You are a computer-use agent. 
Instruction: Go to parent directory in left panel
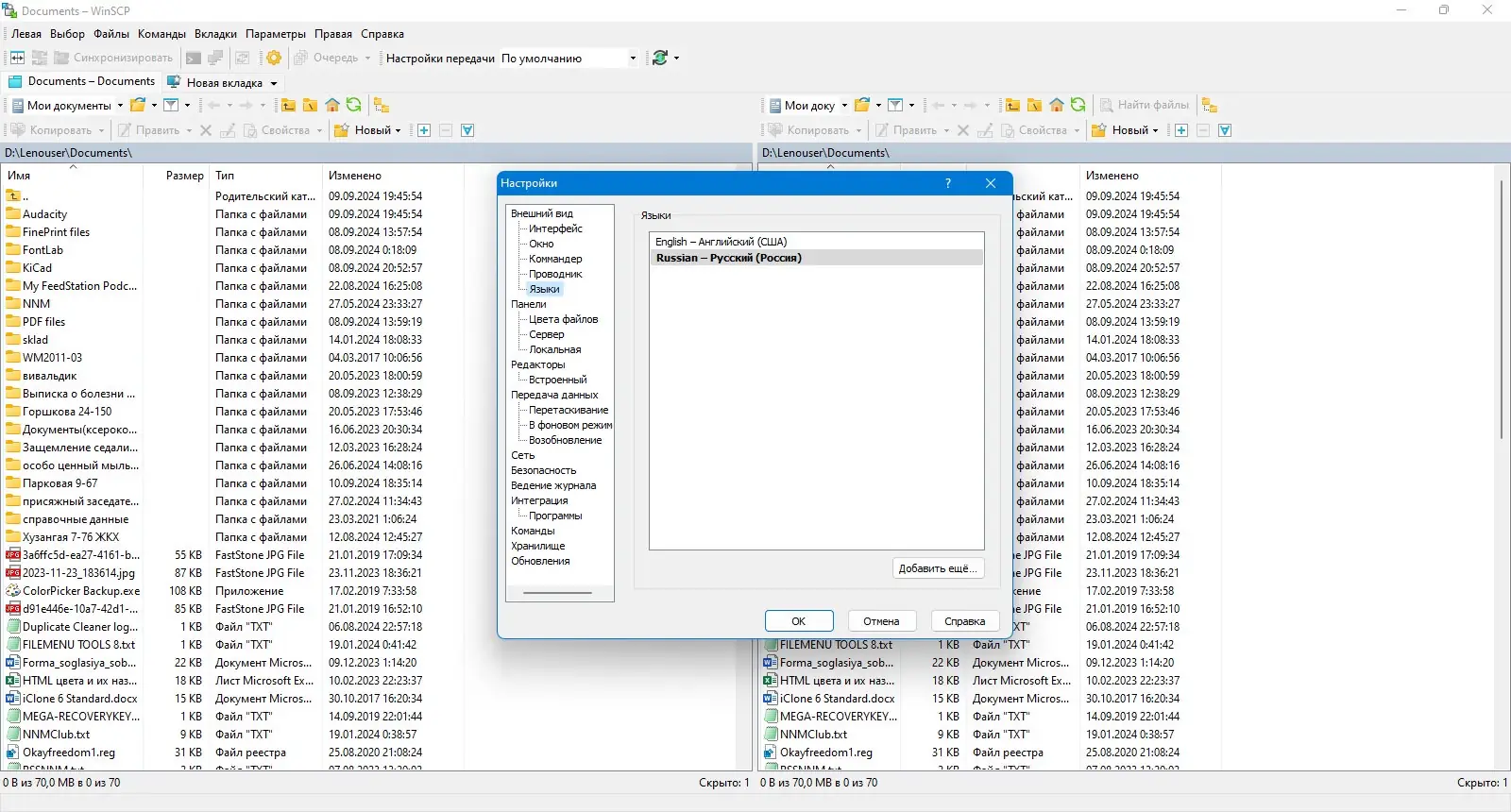coord(288,105)
